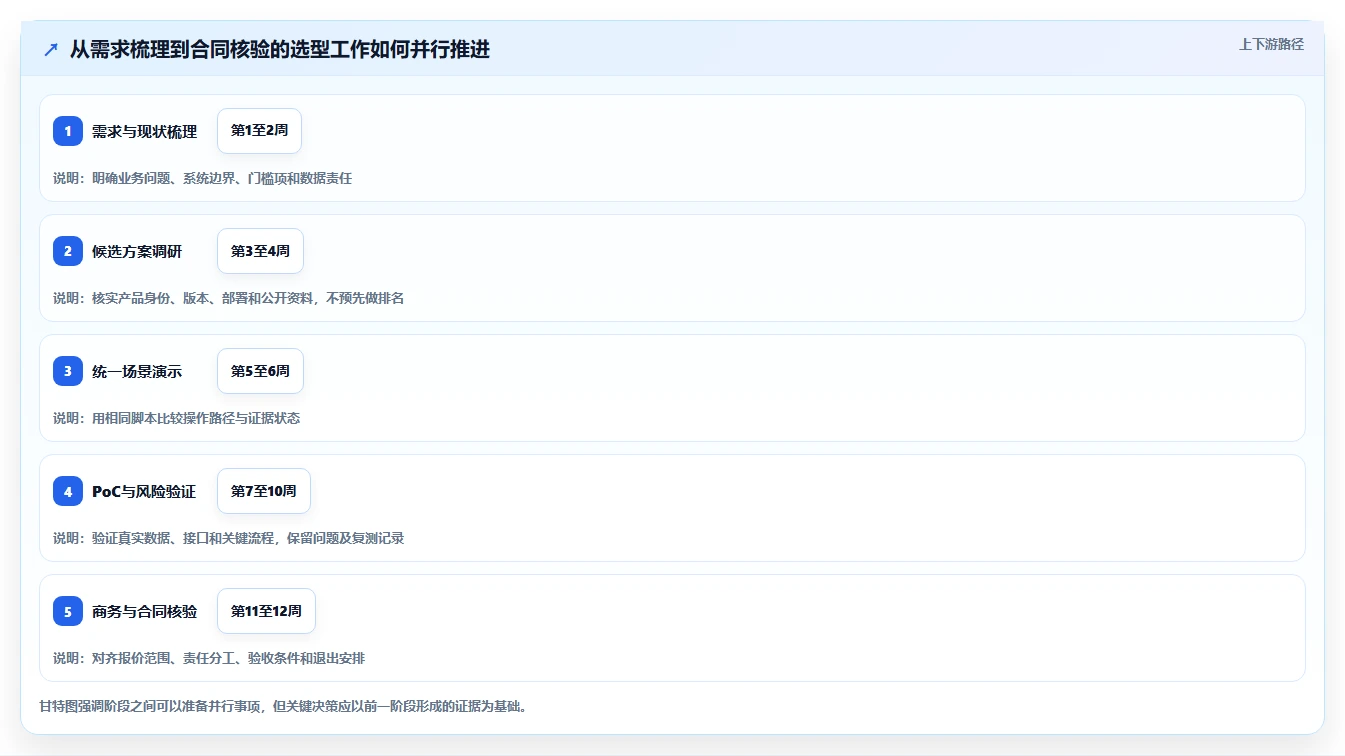The height and width of the screenshot is (756, 1345).
Task: Click the title 从需求梳理到合同核验的选型工作如何并行推进
Action: pos(280,49)
